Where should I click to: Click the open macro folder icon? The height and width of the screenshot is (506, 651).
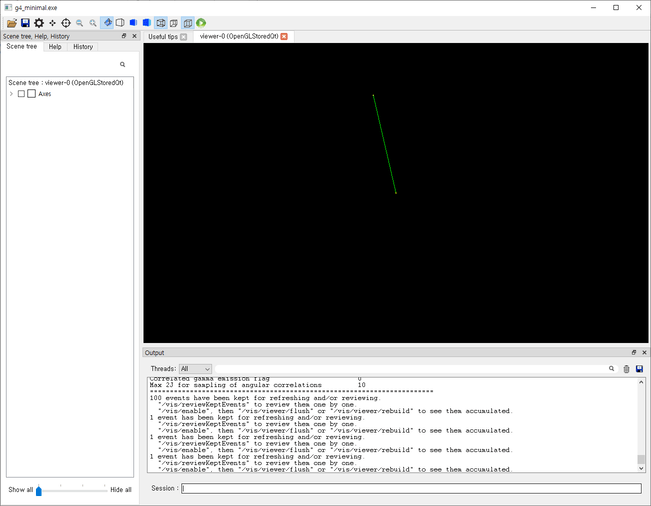click(x=12, y=23)
